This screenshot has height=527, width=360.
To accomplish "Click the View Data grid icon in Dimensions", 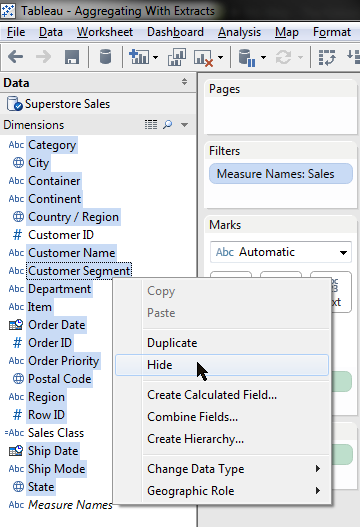I will click(151, 125).
